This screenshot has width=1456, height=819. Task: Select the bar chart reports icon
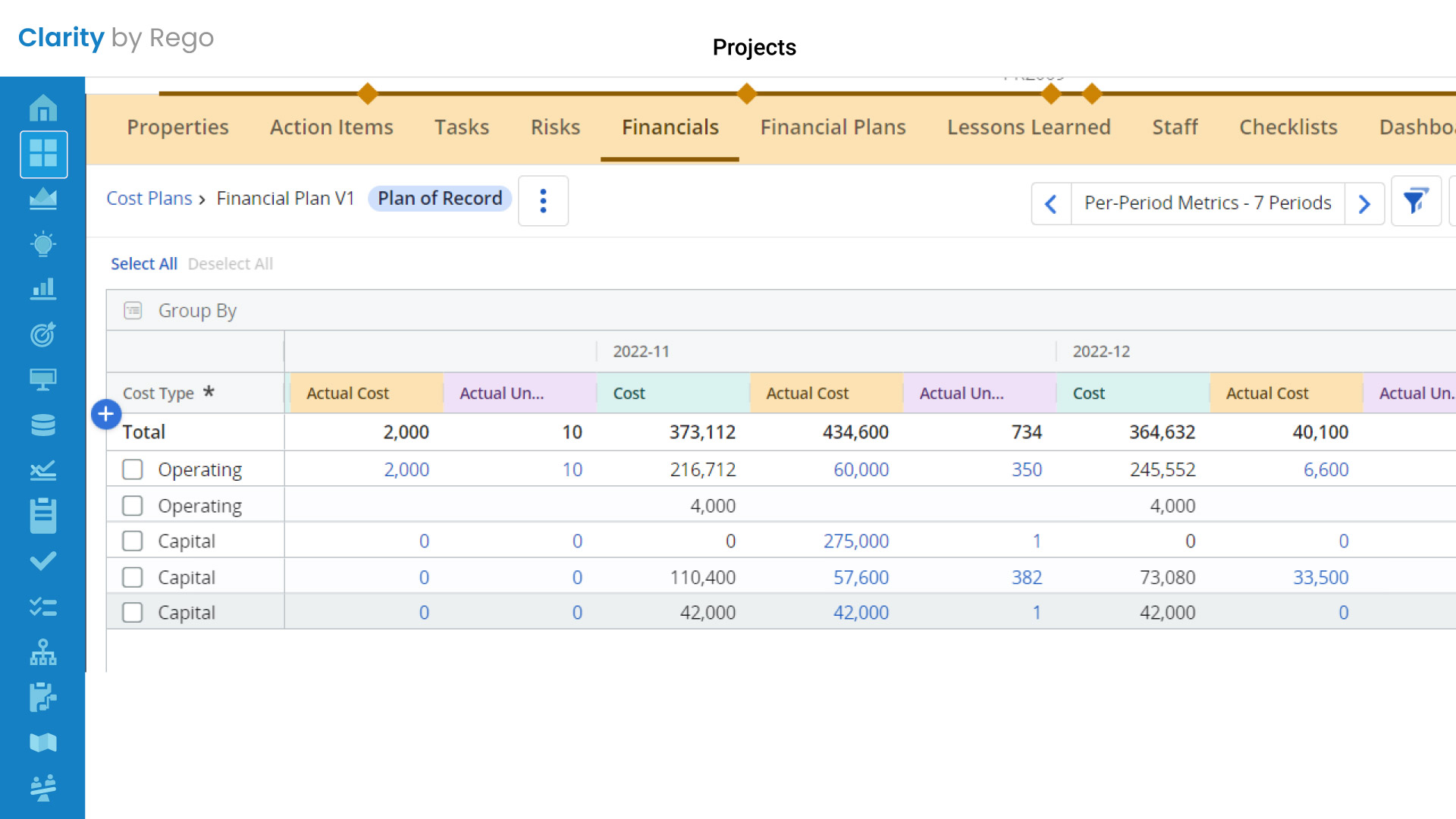pos(43,289)
